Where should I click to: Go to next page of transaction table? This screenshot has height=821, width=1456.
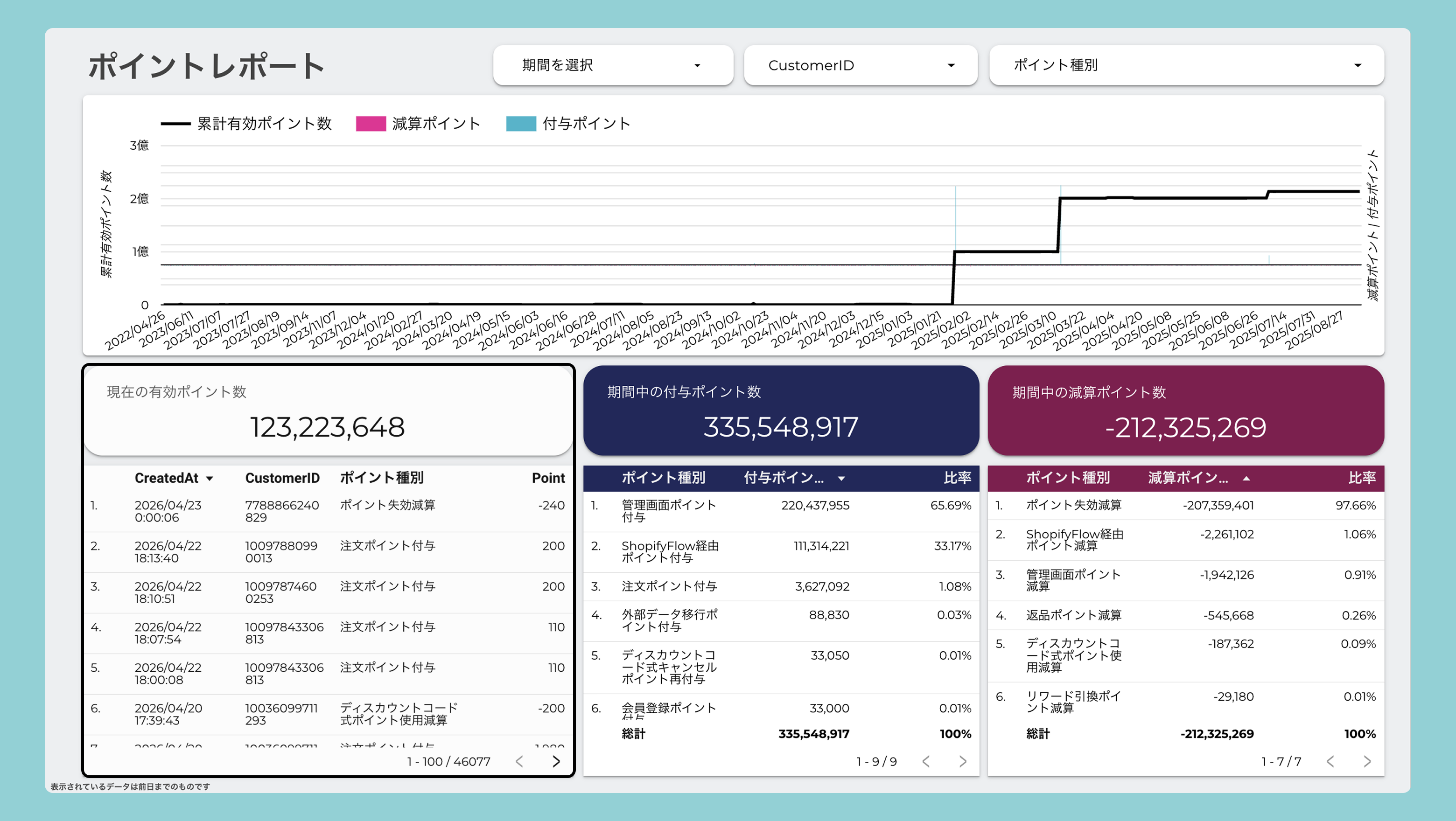pos(556,761)
